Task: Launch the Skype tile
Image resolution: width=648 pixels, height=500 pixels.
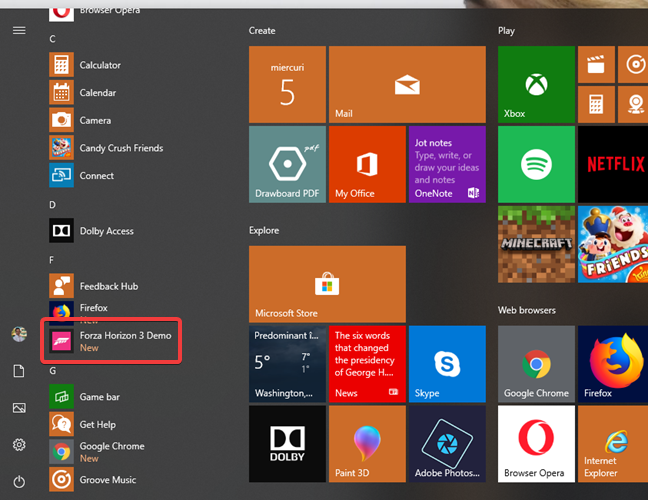Action: pos(447,364)
